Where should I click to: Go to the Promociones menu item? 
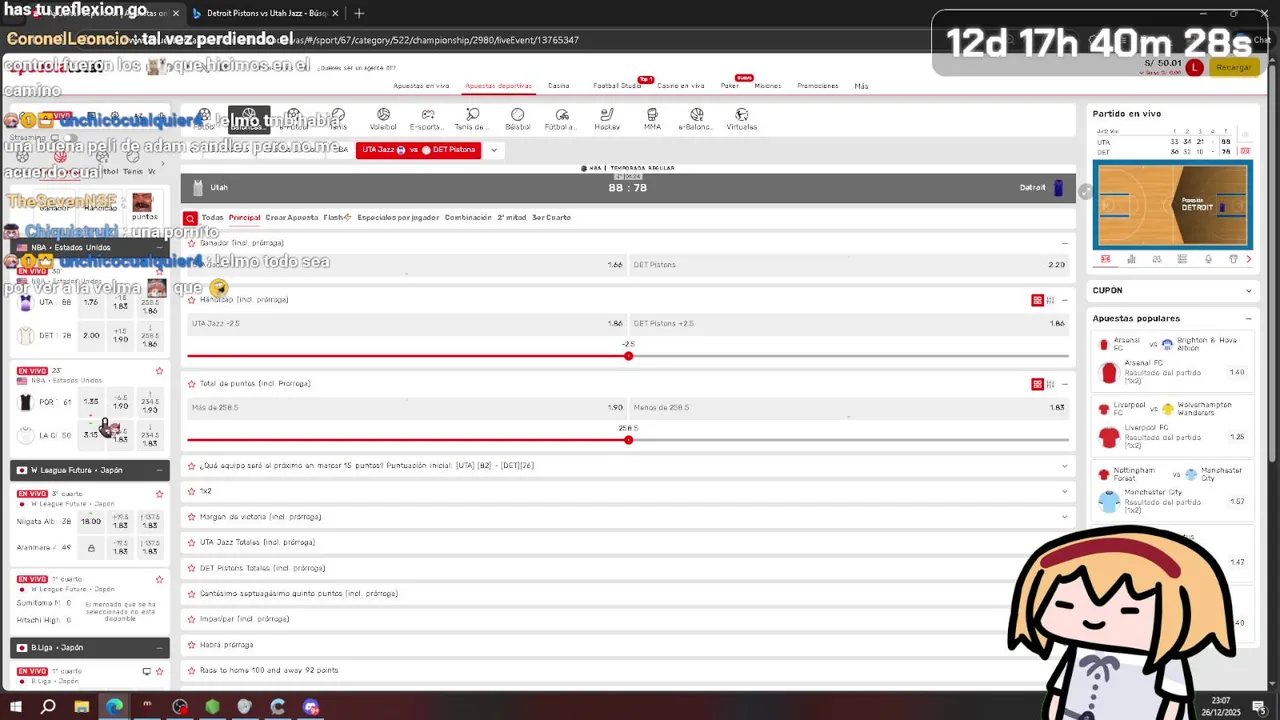(818, 86)
